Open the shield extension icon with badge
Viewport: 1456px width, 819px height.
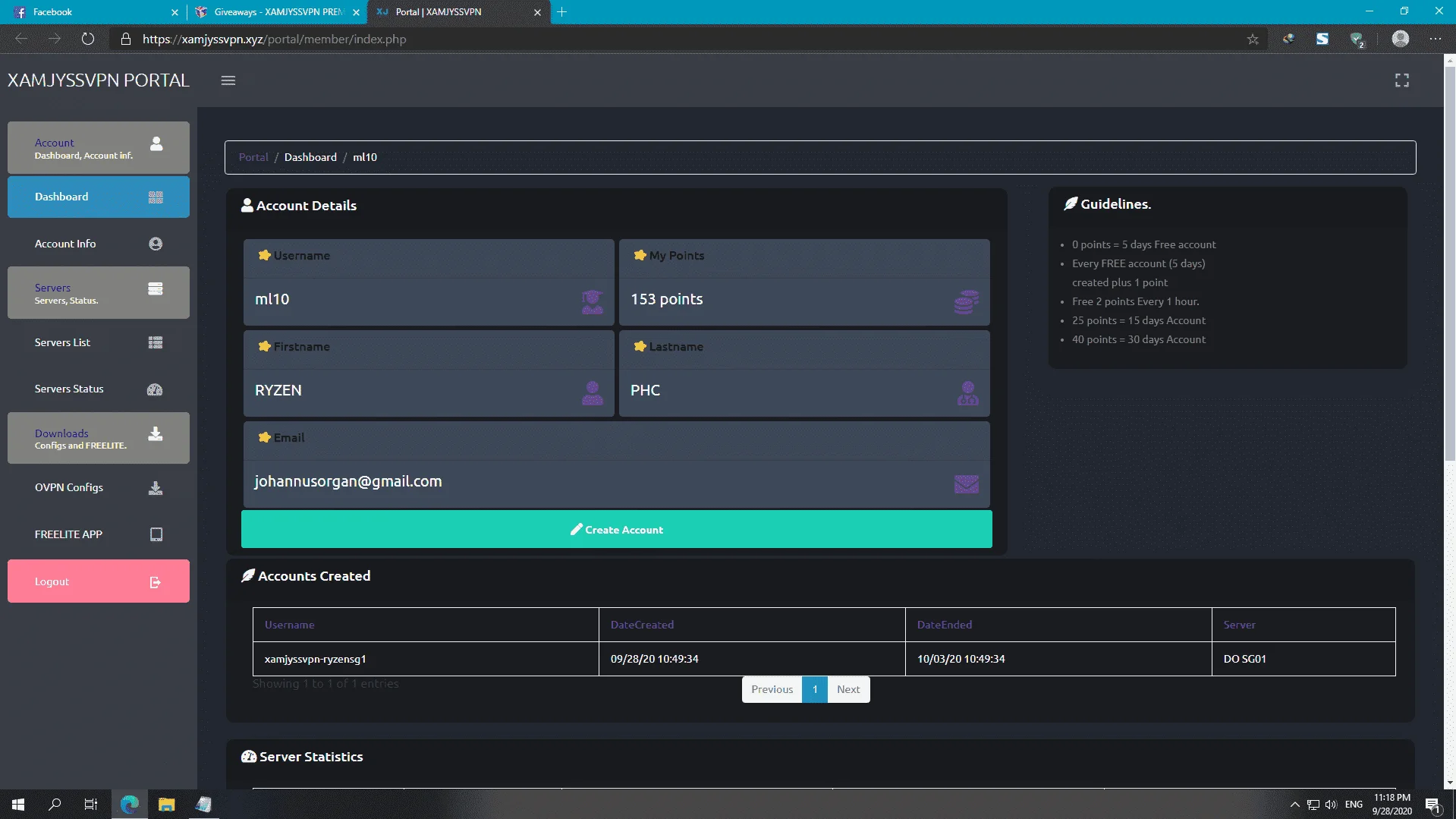(x=1357, y=39)
